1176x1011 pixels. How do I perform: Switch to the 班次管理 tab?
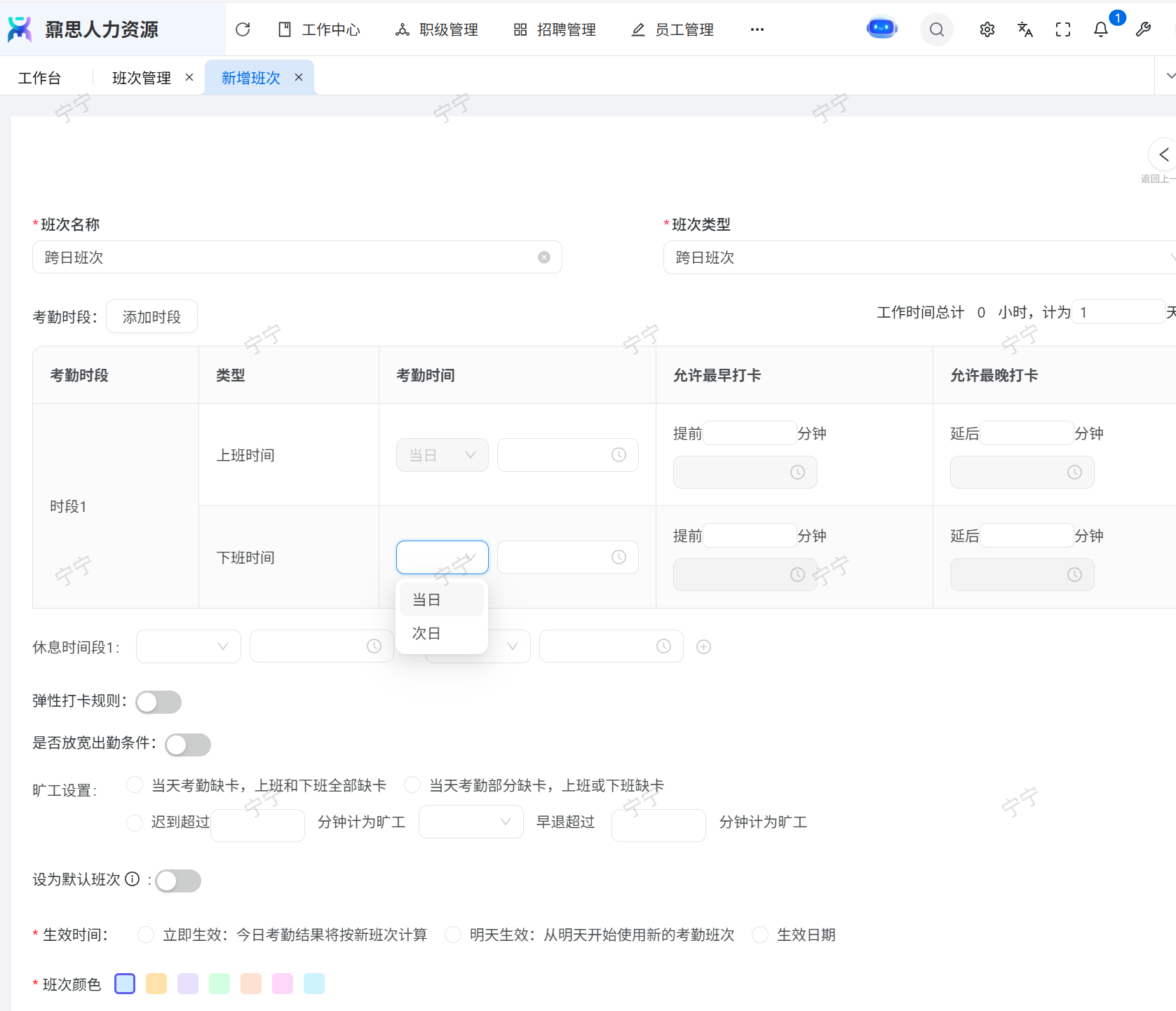click(x=142, y=78)
